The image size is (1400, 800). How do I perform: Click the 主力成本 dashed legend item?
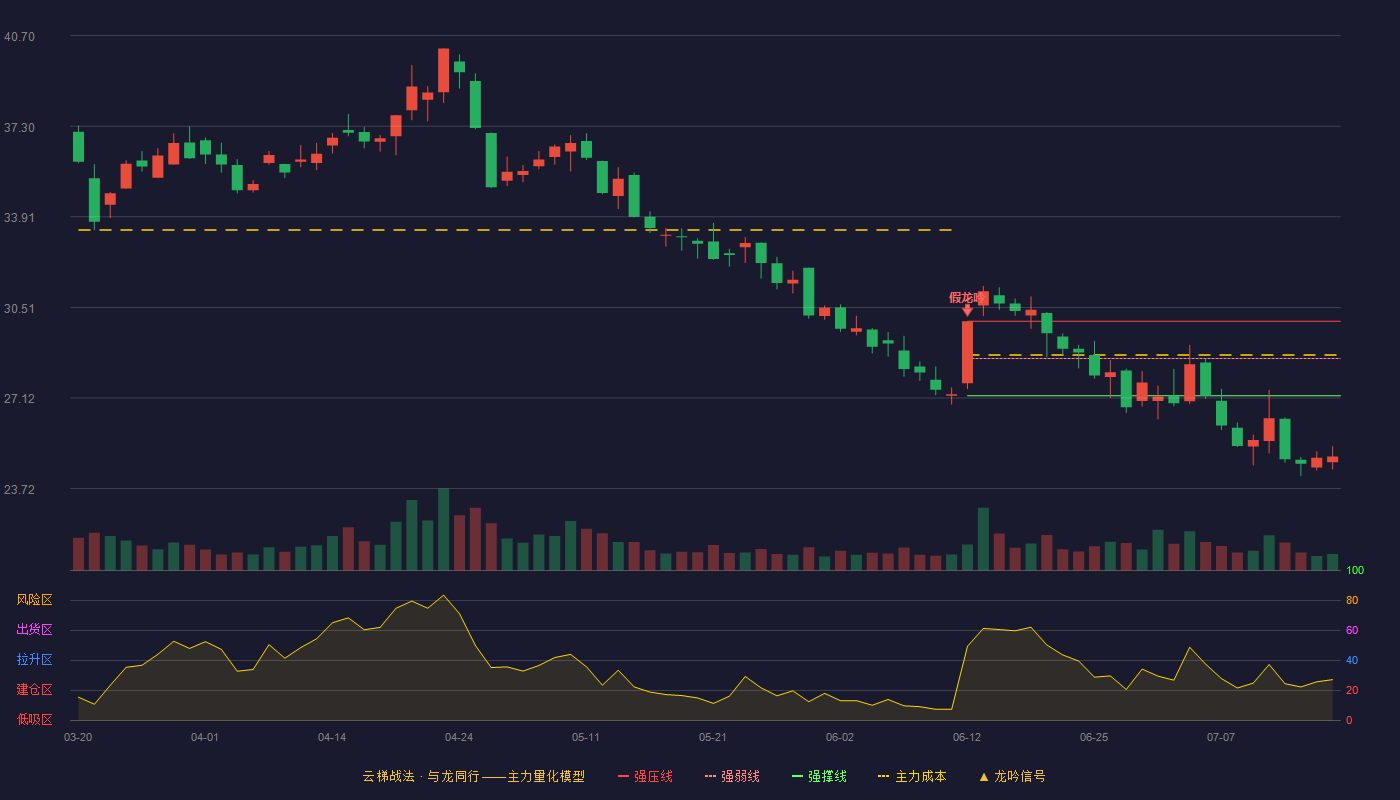[x=912, y=776]
